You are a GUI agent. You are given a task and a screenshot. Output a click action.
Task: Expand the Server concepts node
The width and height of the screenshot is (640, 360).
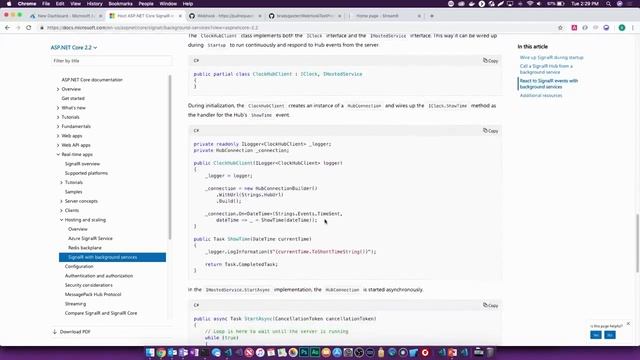click(x=61, y=201)
